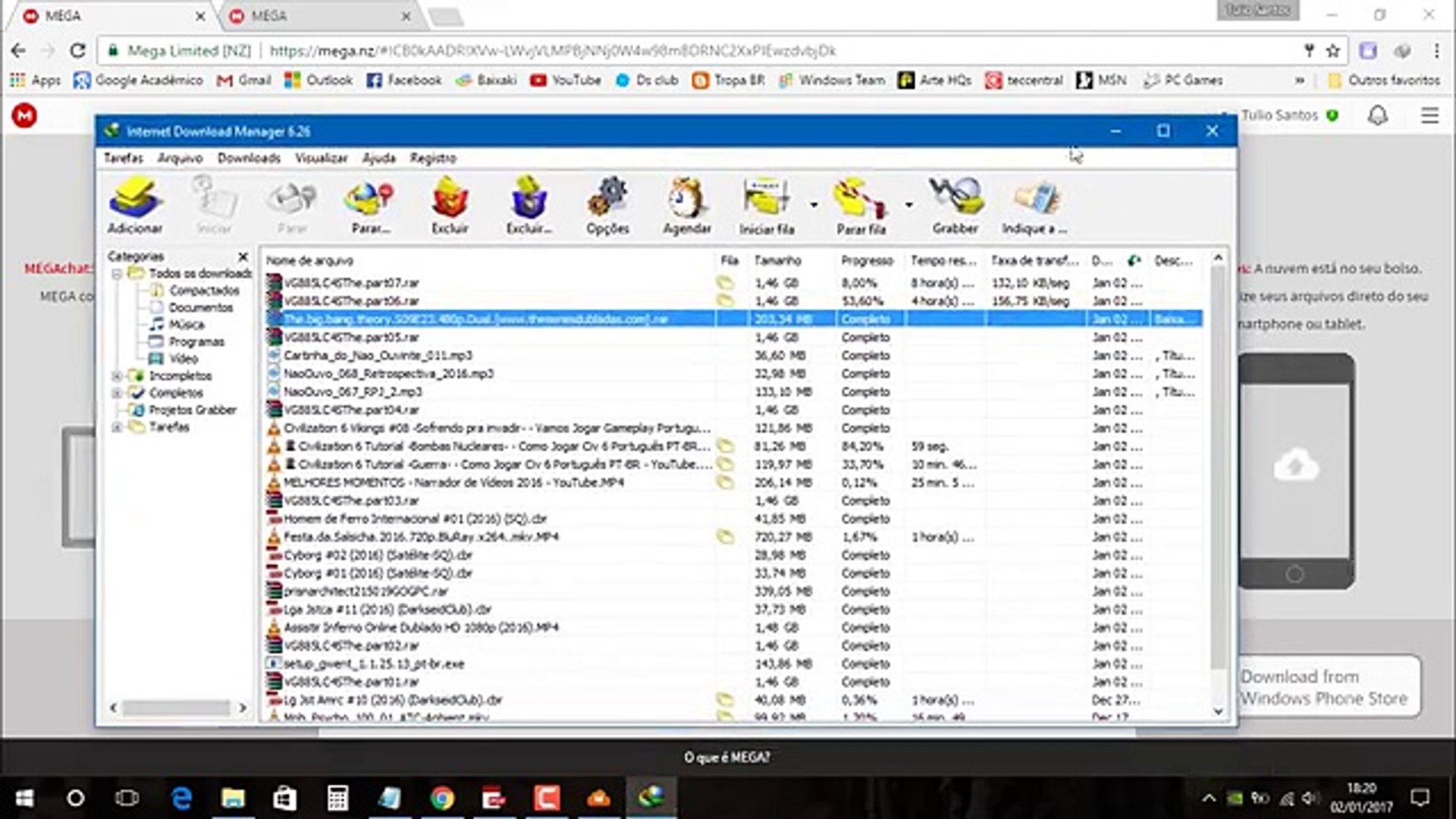
Task: Select Cartinha_do_Nao_Ouvinte_011.mp3 file row
Action: click(733, 356)
